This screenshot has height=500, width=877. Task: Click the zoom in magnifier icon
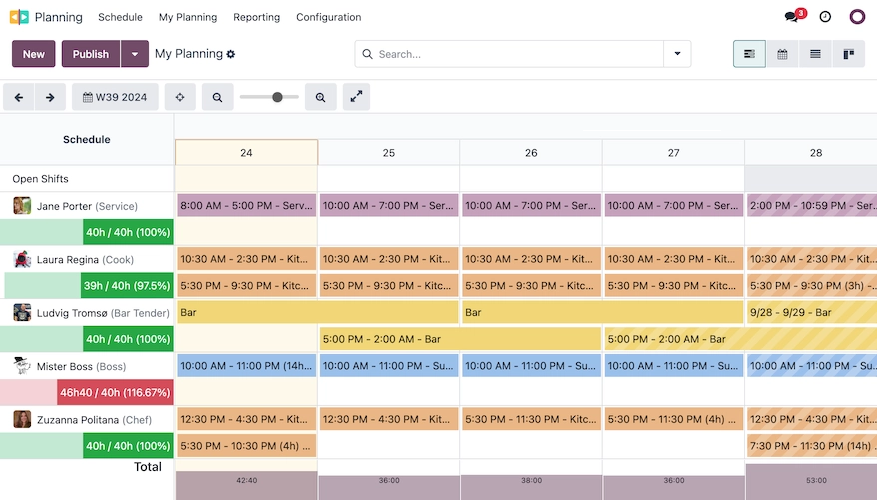pyautogui.click(x=321, y=97)
